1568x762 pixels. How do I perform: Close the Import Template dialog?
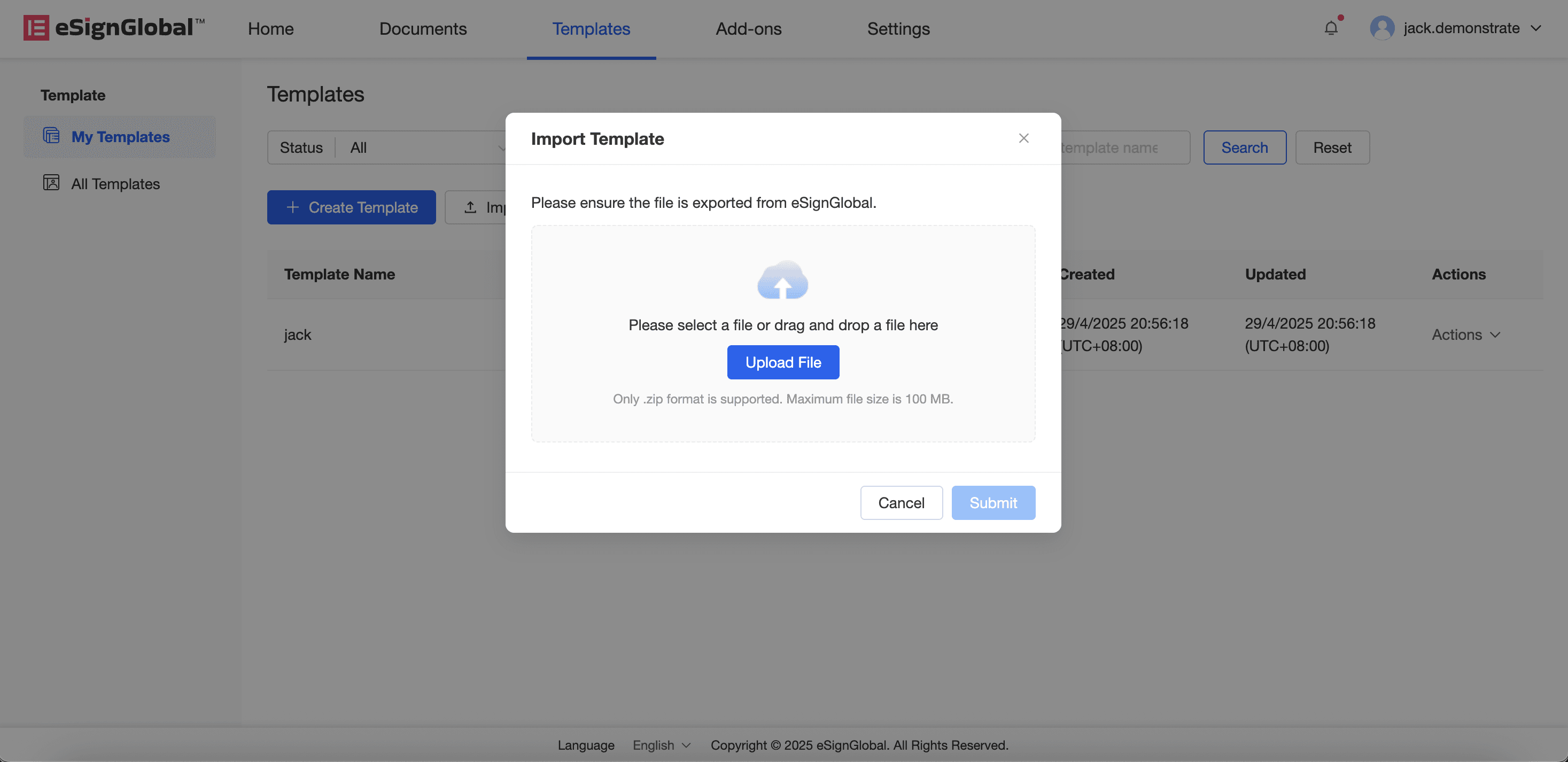[1023, 138]
